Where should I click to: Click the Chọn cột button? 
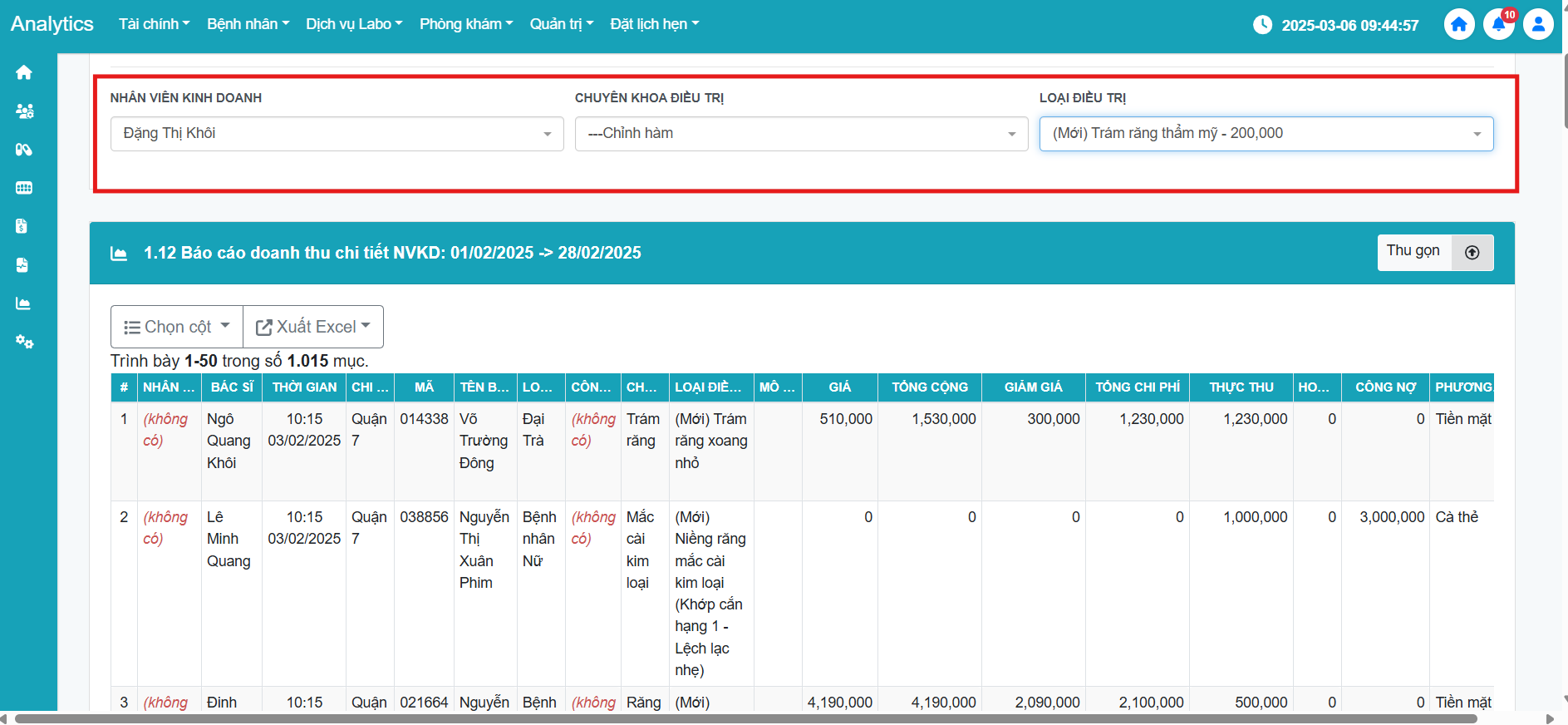click(177, 327)
